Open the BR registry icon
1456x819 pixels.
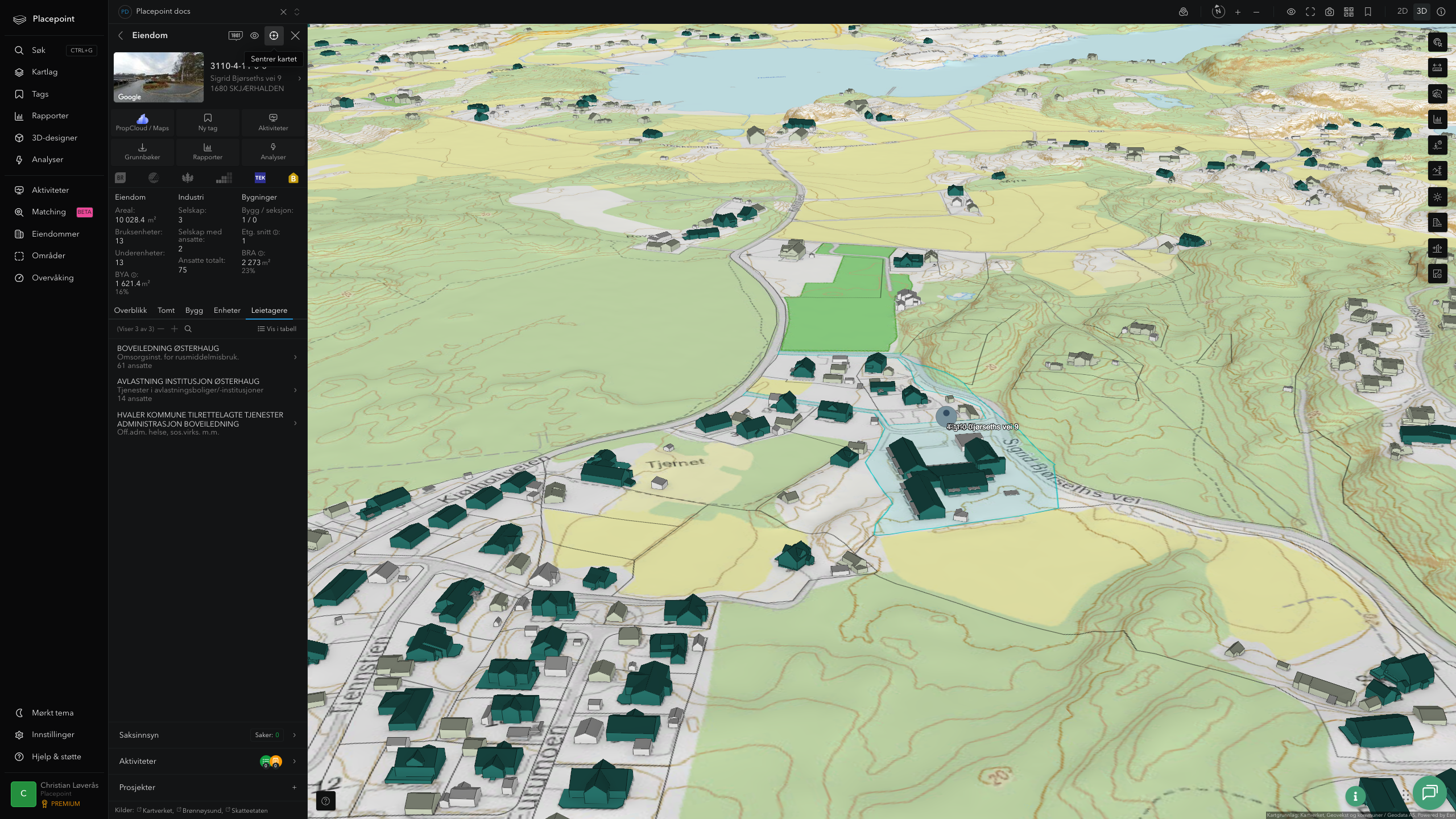120,178
